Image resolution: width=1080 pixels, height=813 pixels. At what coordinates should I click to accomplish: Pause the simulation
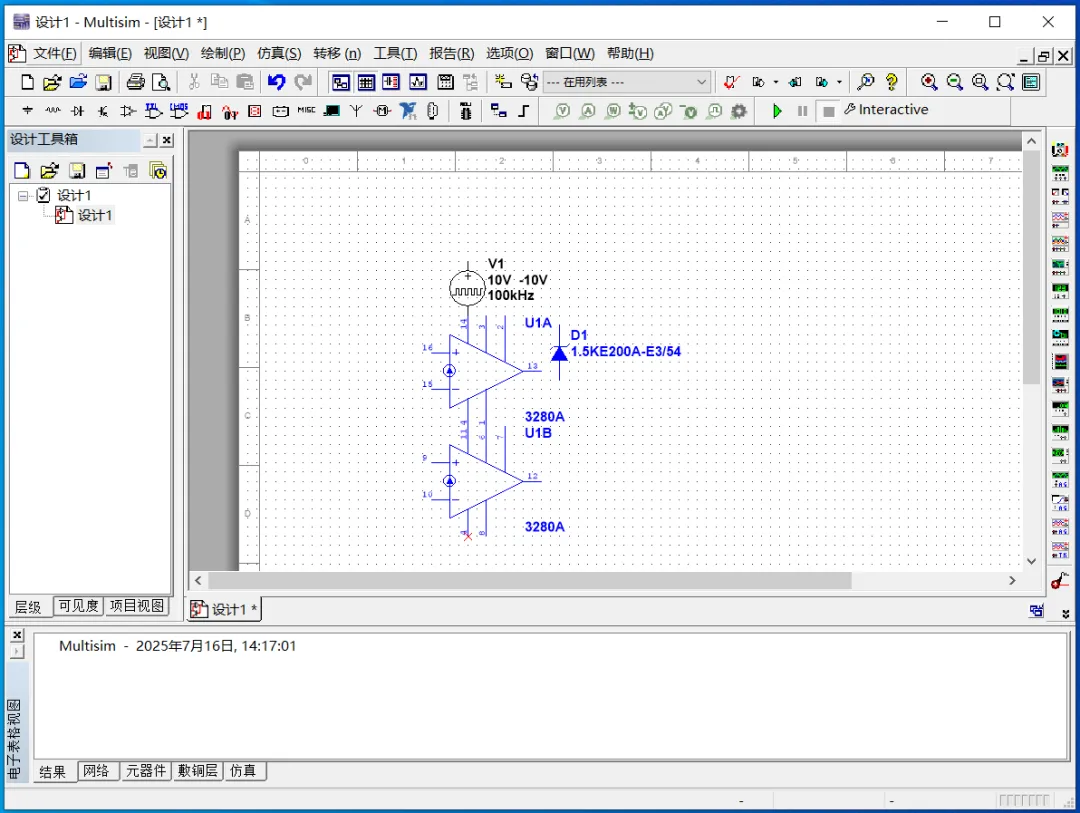click(x=802, y=110)
